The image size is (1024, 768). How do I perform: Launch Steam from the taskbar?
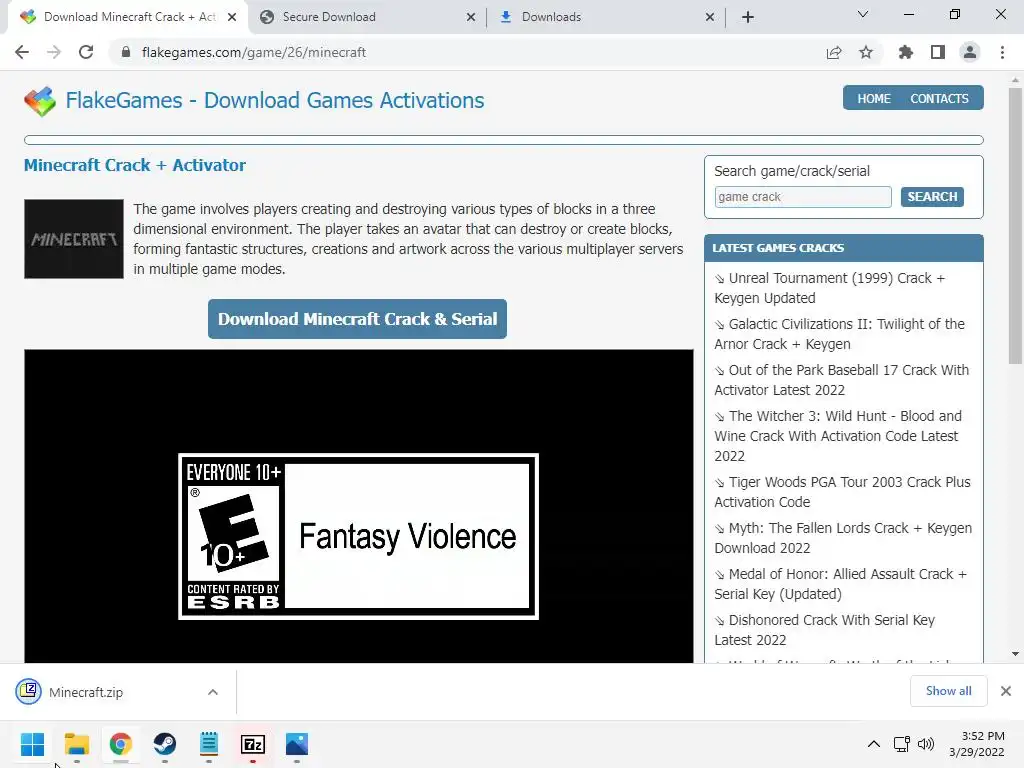tap(165, 744)
